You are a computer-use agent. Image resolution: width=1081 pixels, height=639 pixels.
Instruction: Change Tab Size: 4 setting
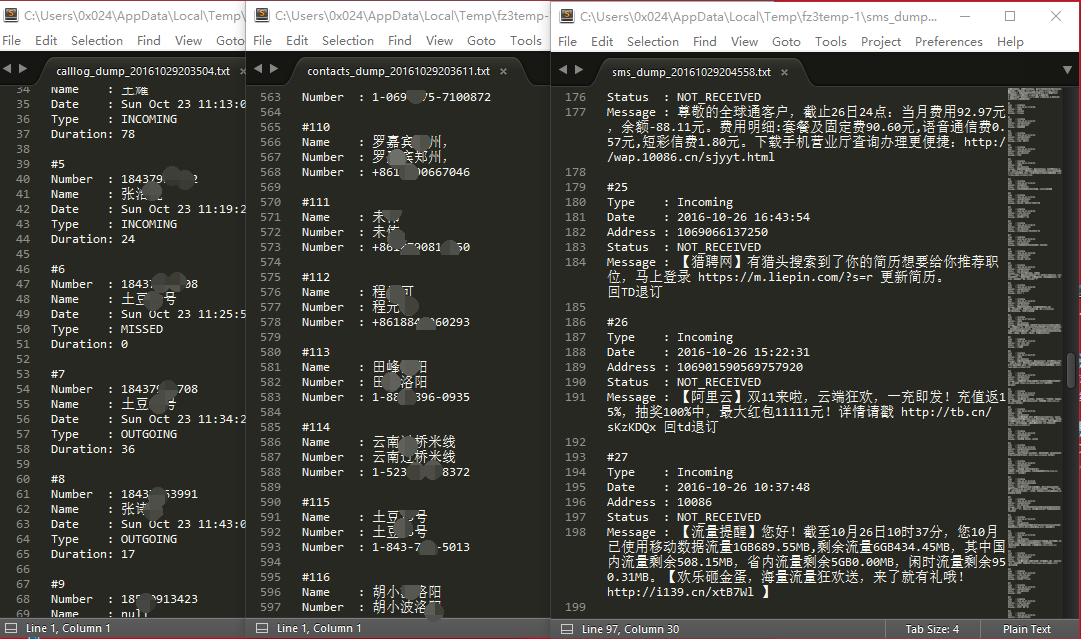coord(932,629)
